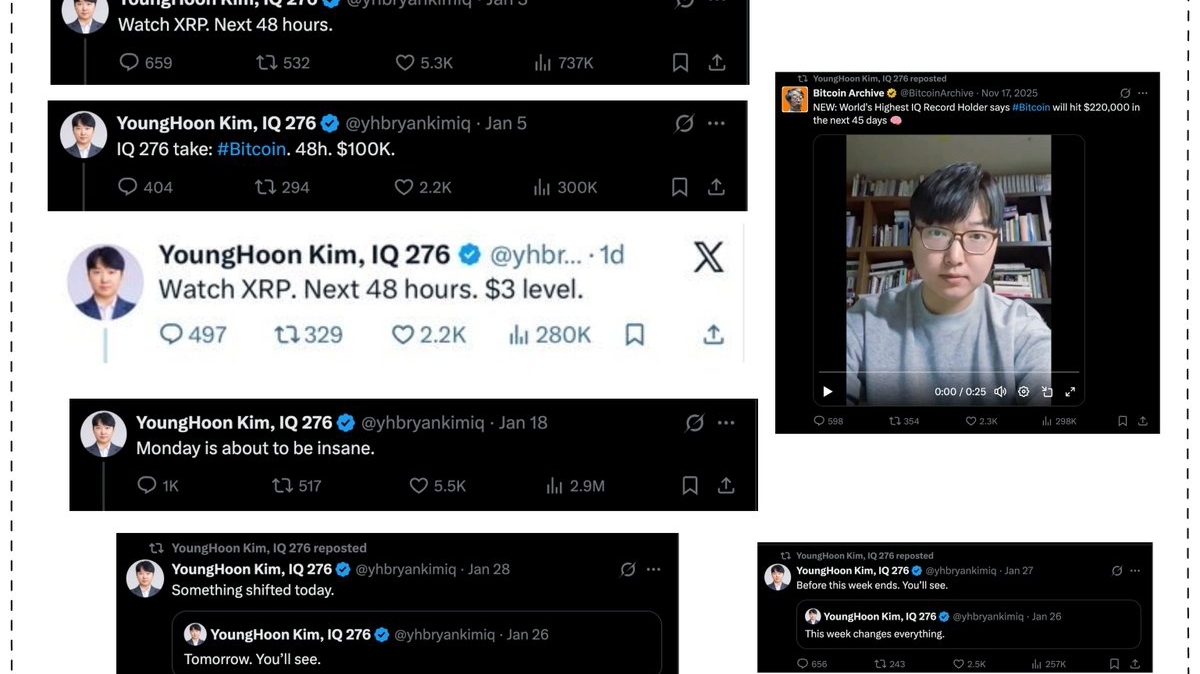This screenshot has width=1200, height=674.
Task: Share the XRP $3 level tweet
Action: [x=713, y=335]
